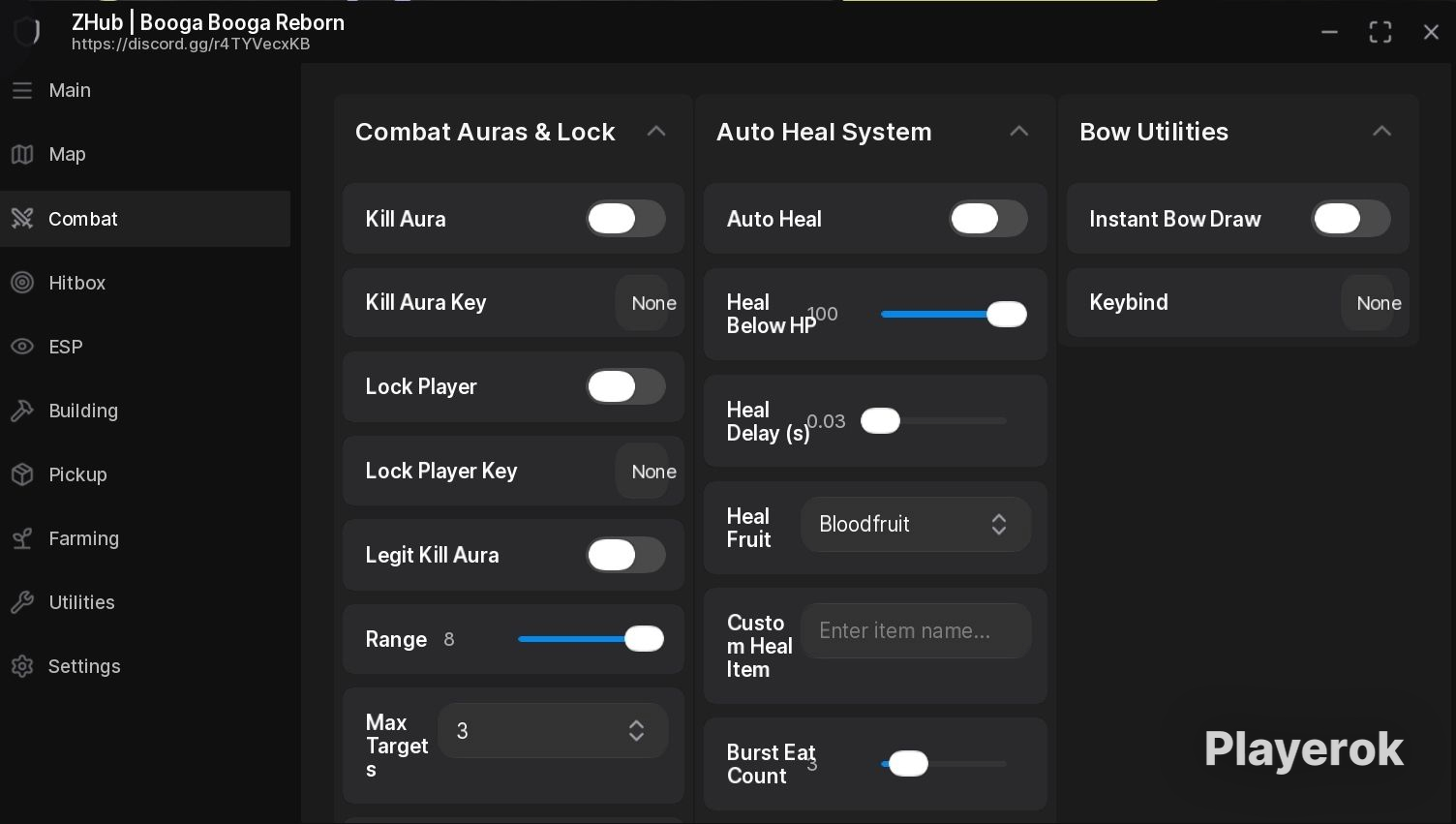Viewport: 1456px width, 824px height.
Task: Collapse the Combat Auras & Lock section
Action: click(656, 132)
